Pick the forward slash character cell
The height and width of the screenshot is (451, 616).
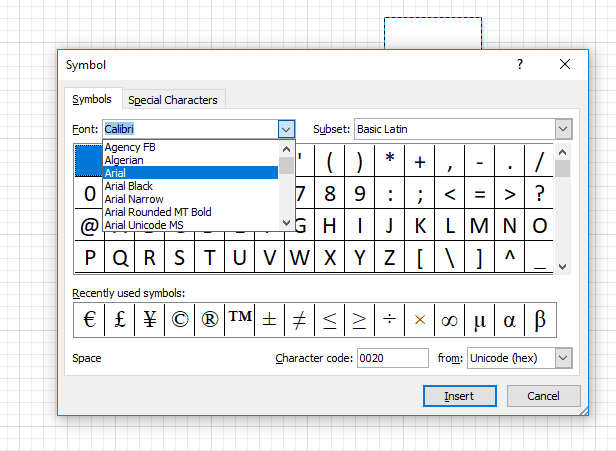tap(539, 161)
